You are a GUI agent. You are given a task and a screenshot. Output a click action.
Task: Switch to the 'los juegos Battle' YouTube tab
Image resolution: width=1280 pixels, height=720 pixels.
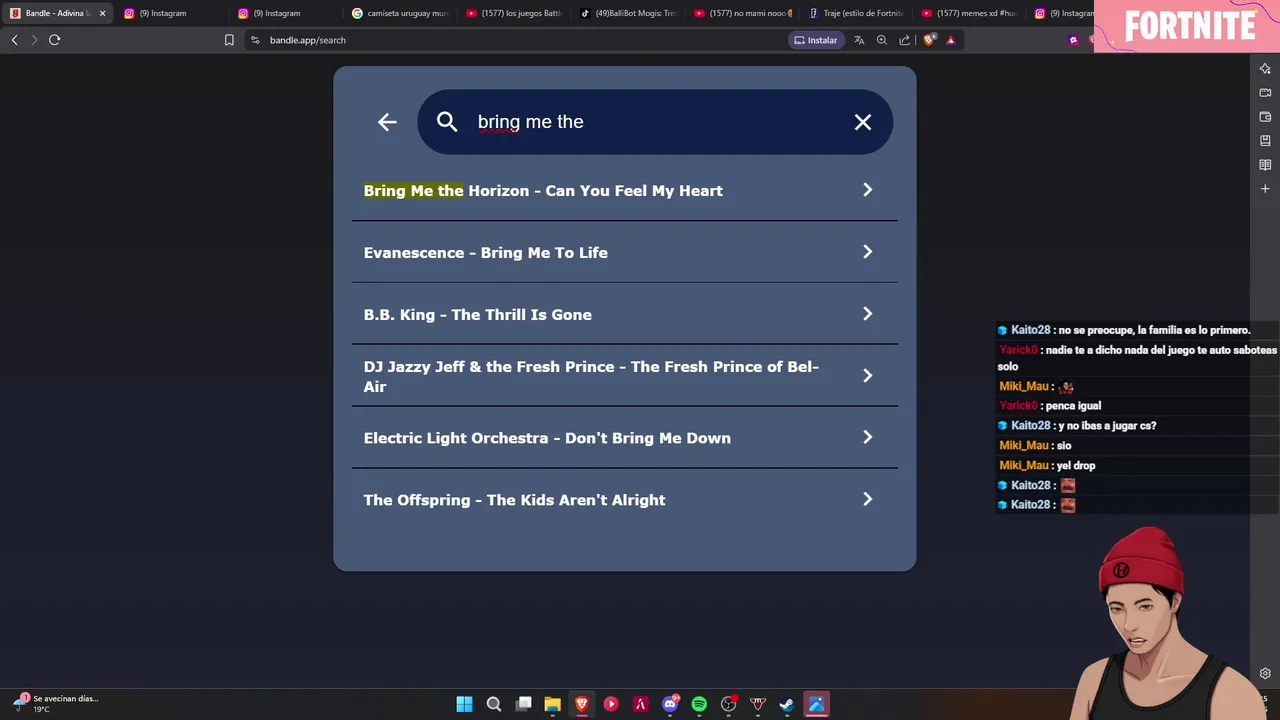514,13
